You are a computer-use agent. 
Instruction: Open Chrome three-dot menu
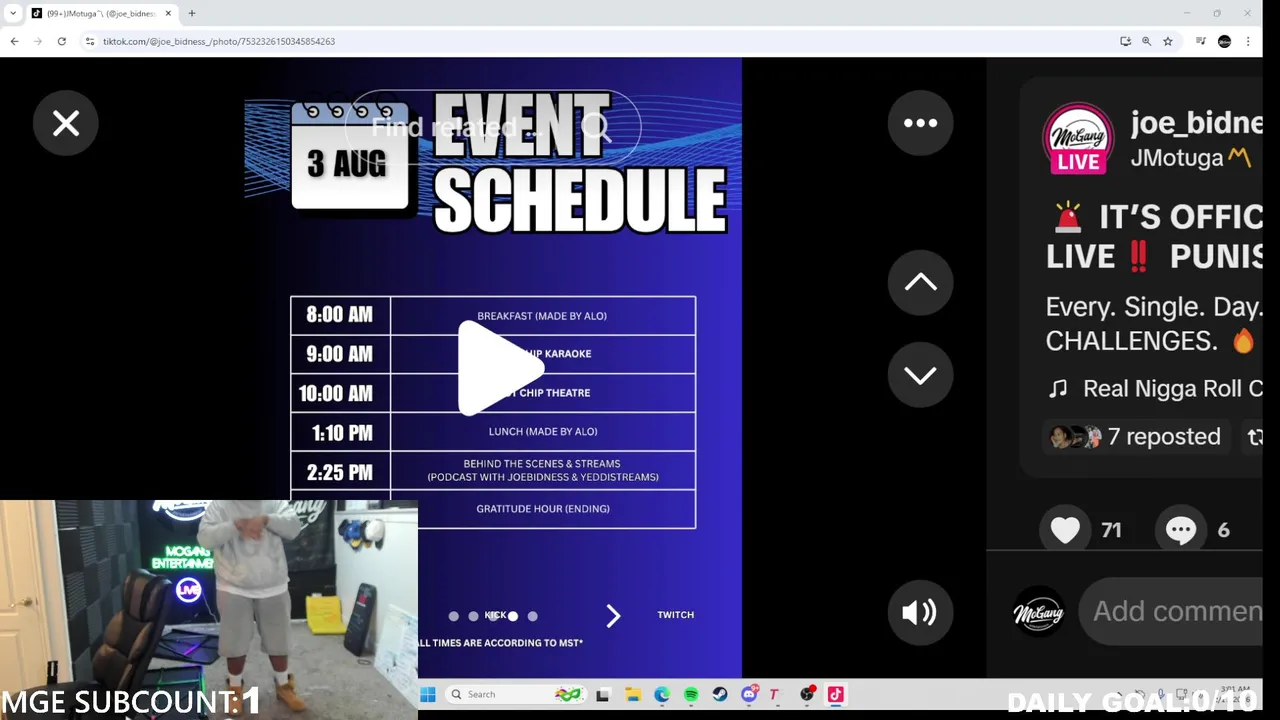pos(1248,41)
